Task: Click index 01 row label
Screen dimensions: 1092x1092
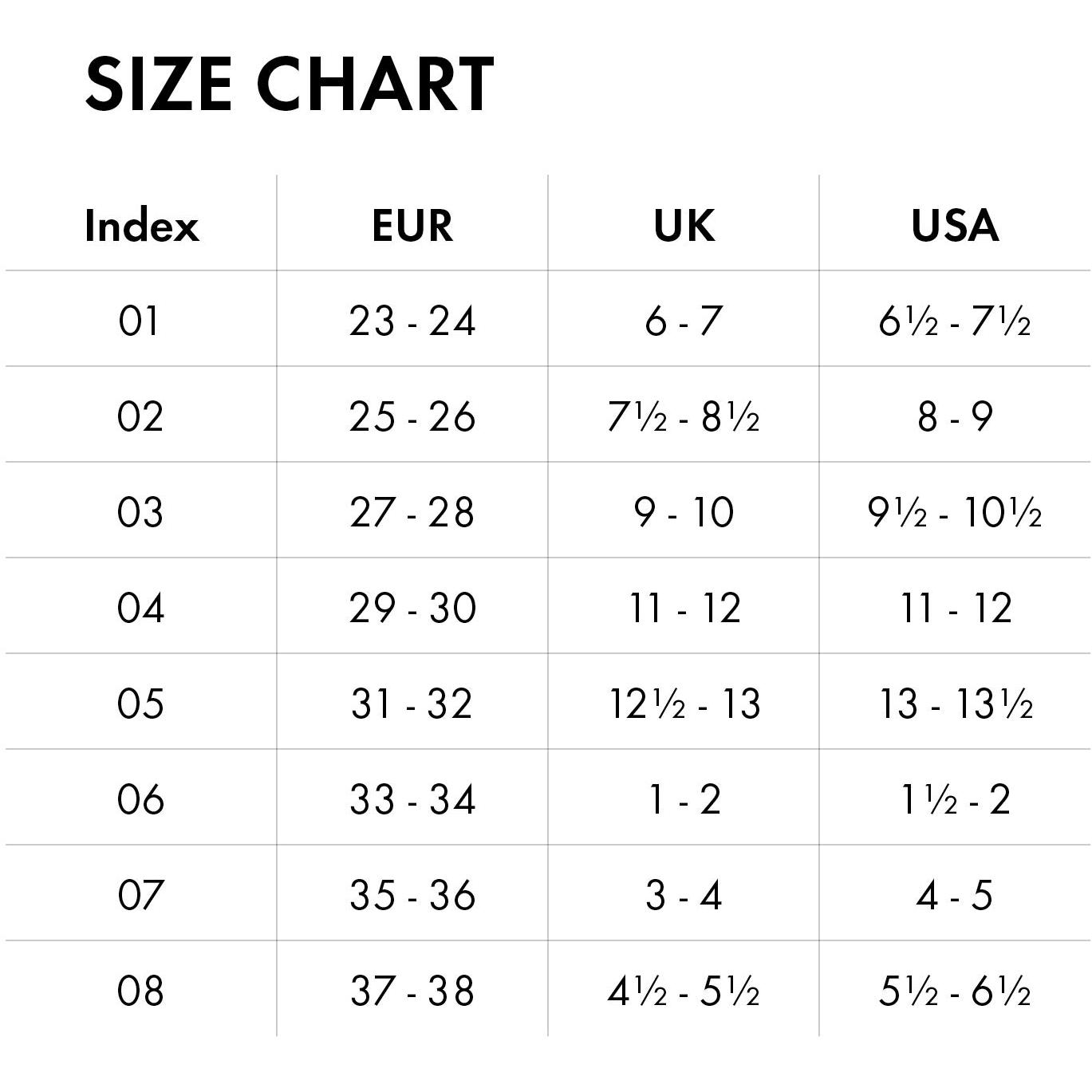Action: point(140,321)
